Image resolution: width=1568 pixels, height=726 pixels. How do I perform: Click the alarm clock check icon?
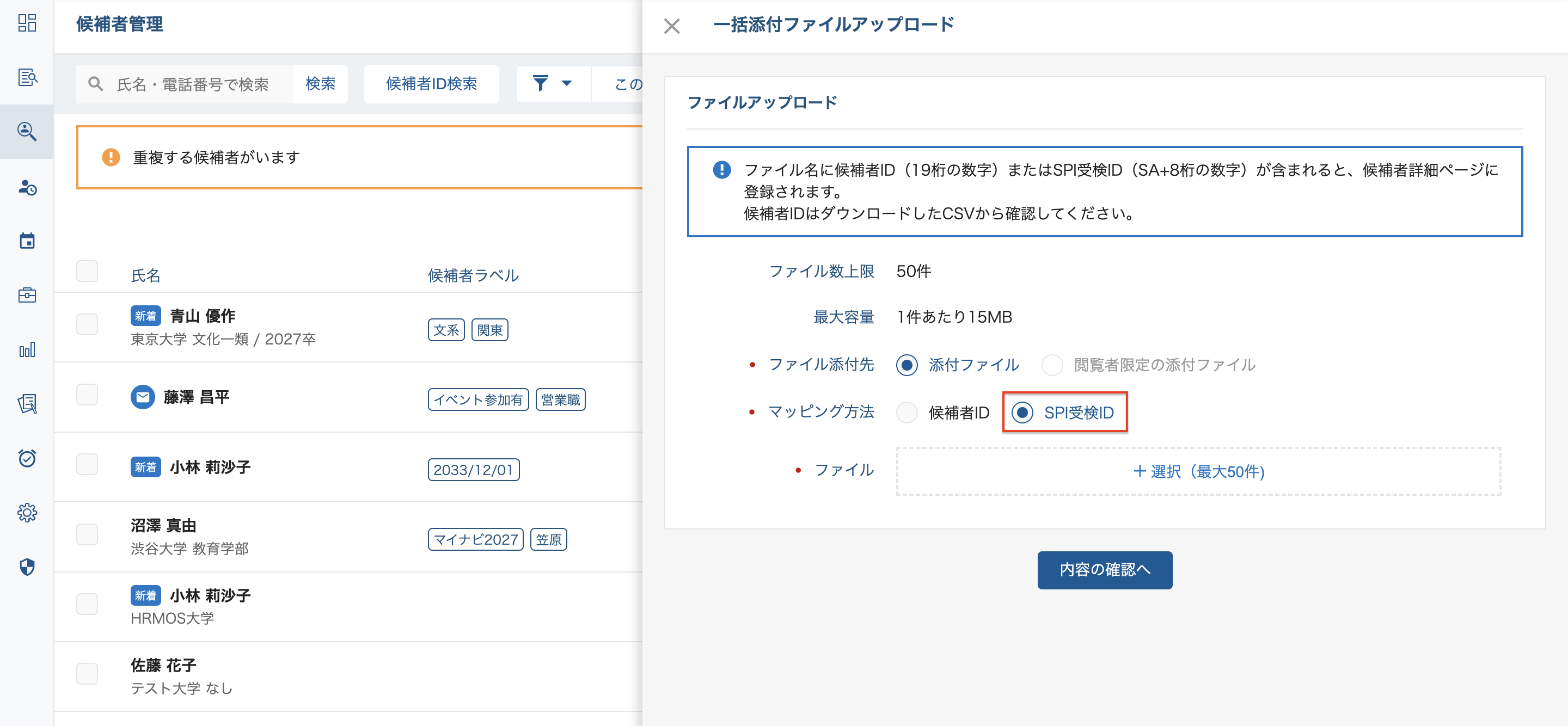click(x=27, y=458)
